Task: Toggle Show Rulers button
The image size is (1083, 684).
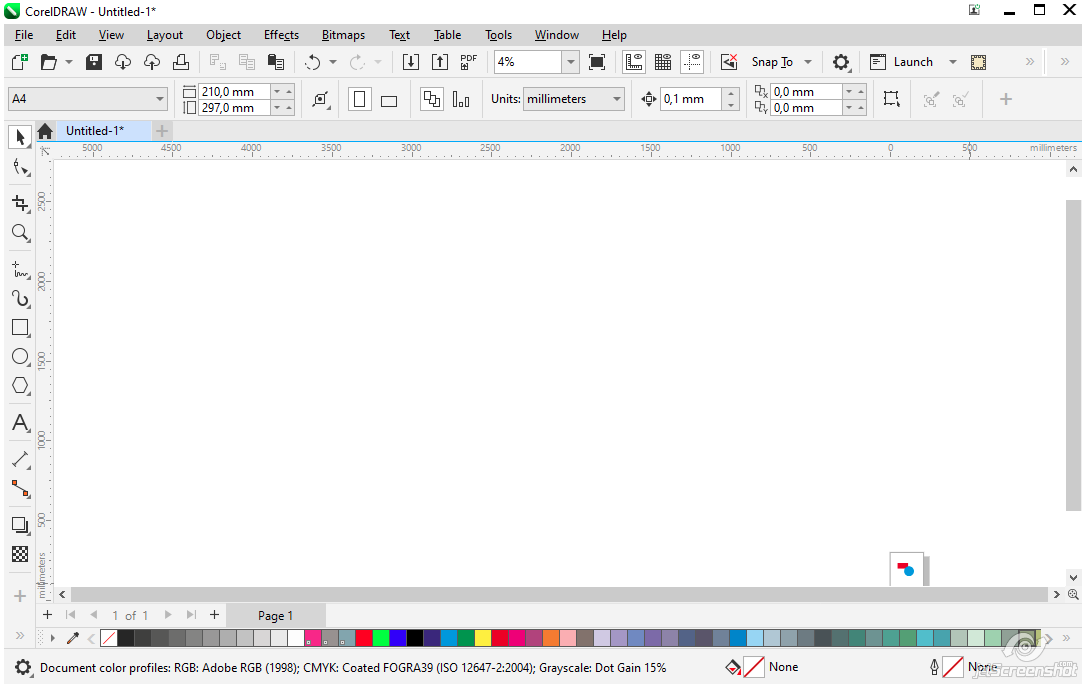Action: (x=634, y=62)
